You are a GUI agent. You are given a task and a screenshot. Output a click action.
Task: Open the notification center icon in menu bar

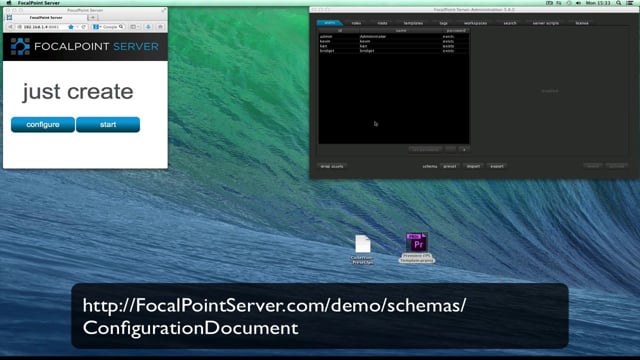pos(630,3)
